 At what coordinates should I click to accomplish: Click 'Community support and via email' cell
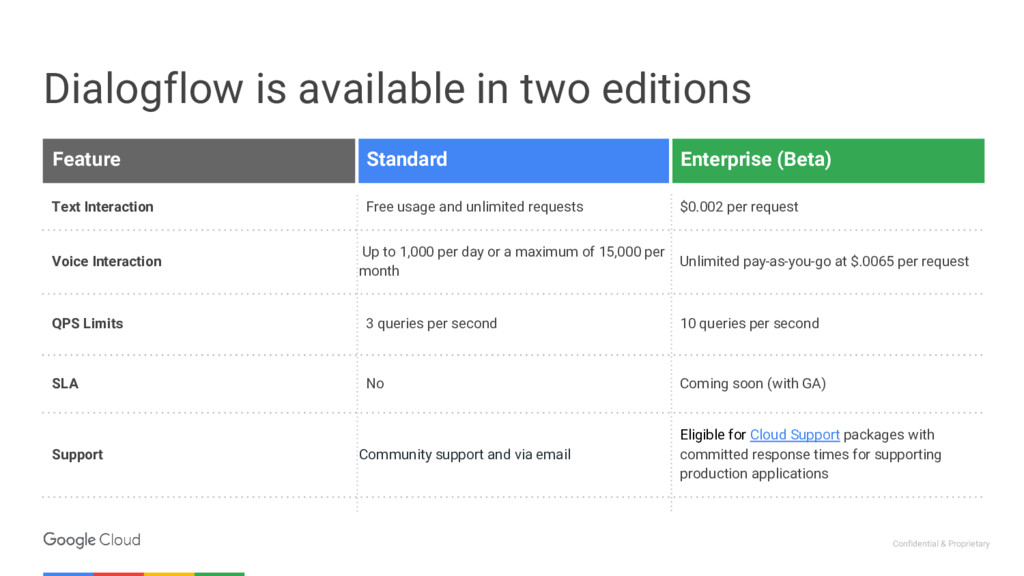click(x=464, y=455)
